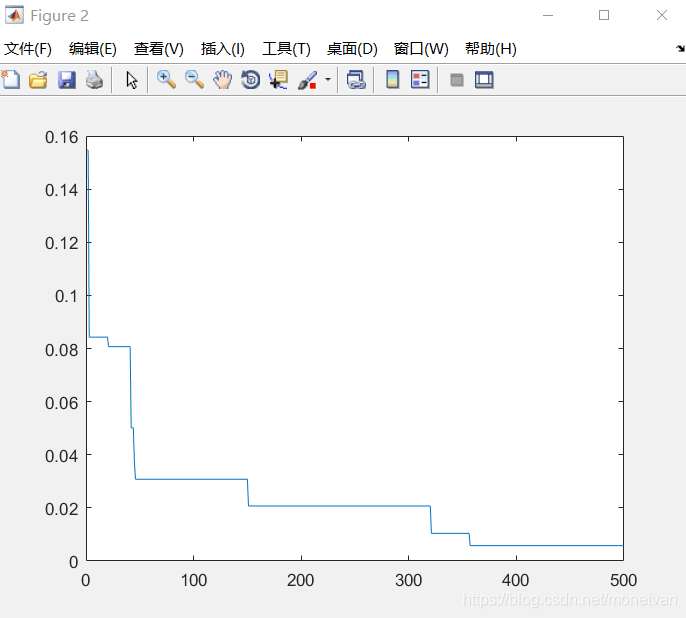The width and height of the screenshot is (686, 618).
Task: Open a file with the folder icon
Action: point(38,80)
